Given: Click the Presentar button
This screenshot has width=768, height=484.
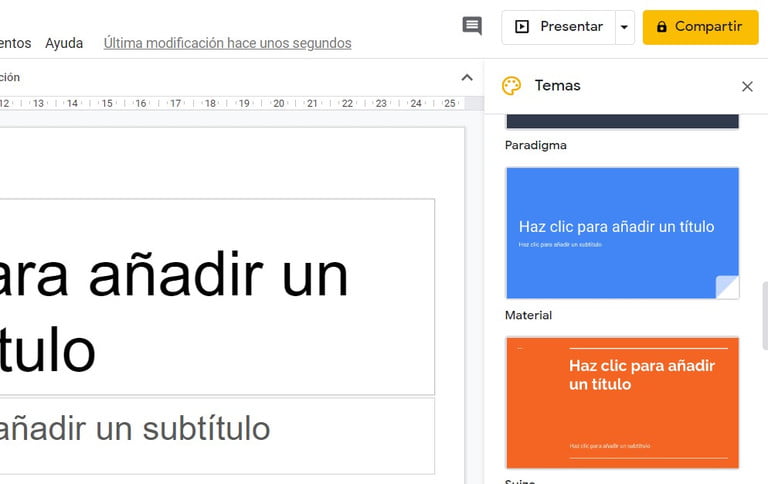Looking at the screenshot, I should (x=558, y=27).
